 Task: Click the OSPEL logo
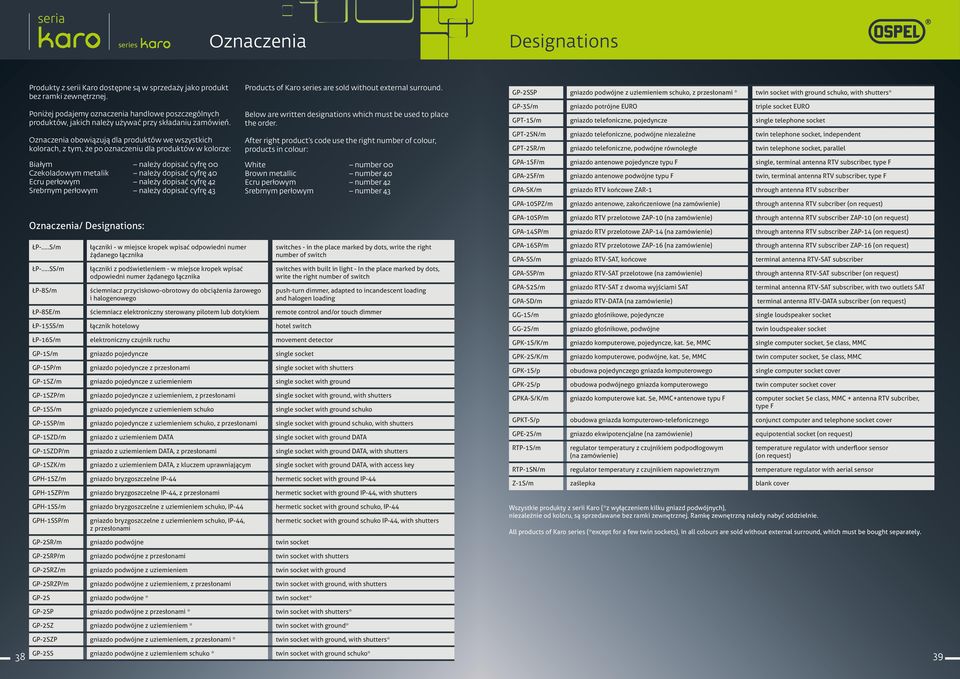click(x=898, y=31)
